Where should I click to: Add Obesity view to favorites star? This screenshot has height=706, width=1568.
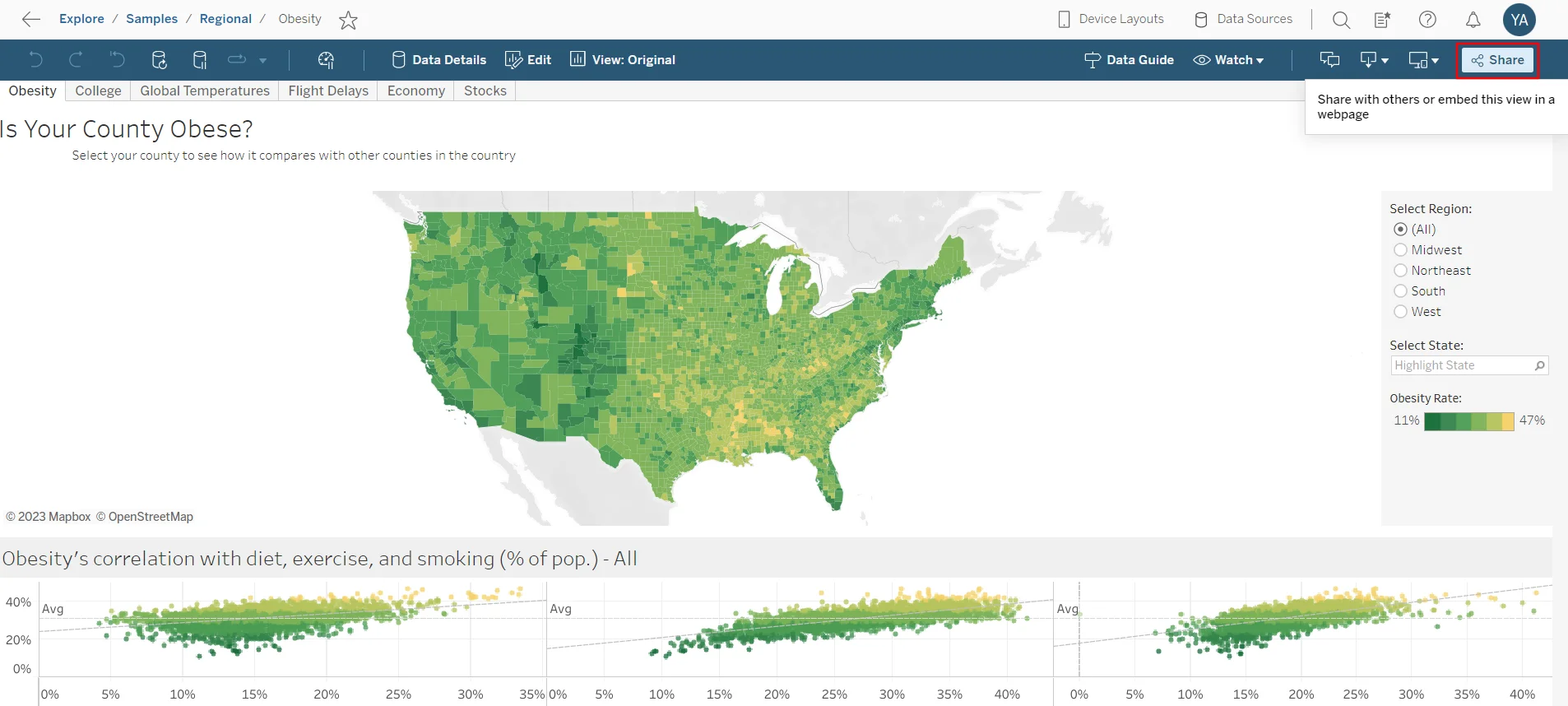348,20
